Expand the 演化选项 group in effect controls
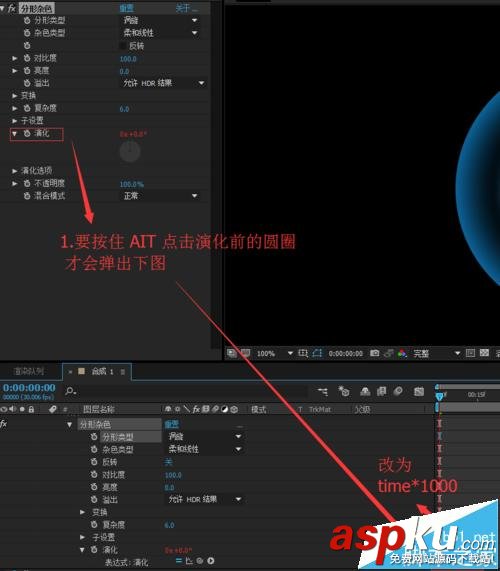This screenshot has width=500, height=571. click(15, 171)
